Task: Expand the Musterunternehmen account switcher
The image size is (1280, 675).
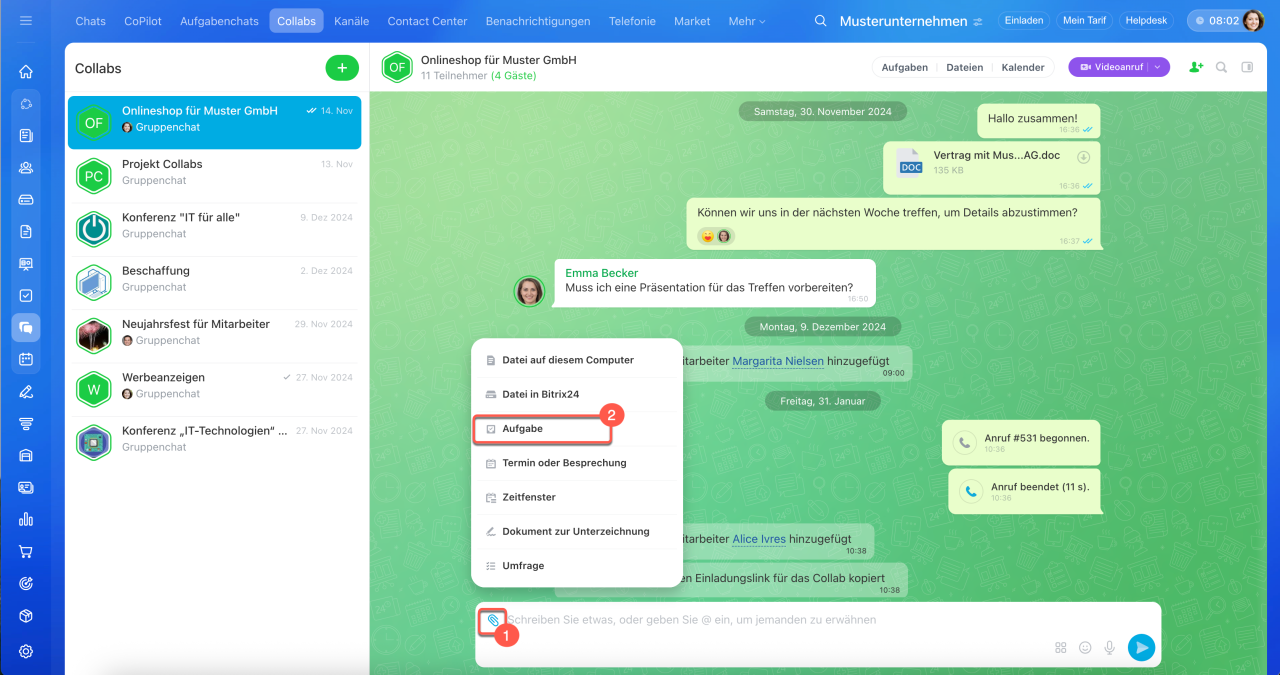Action: point(977,22)
